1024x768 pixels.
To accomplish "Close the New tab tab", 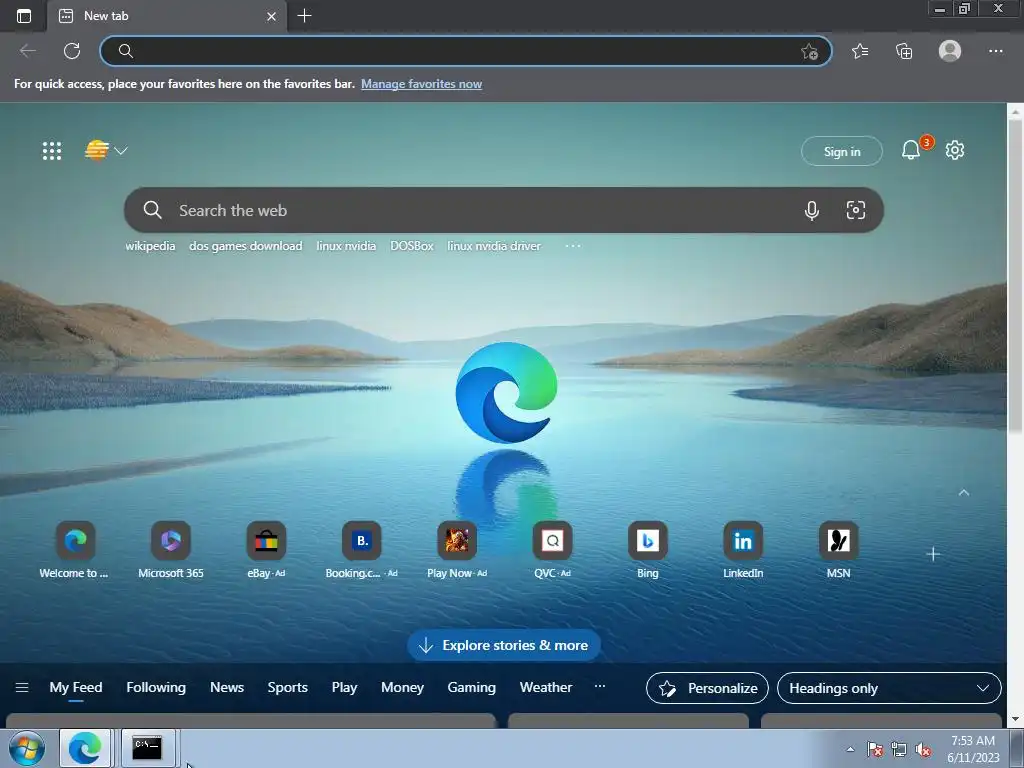I will (x=272, y=16).
